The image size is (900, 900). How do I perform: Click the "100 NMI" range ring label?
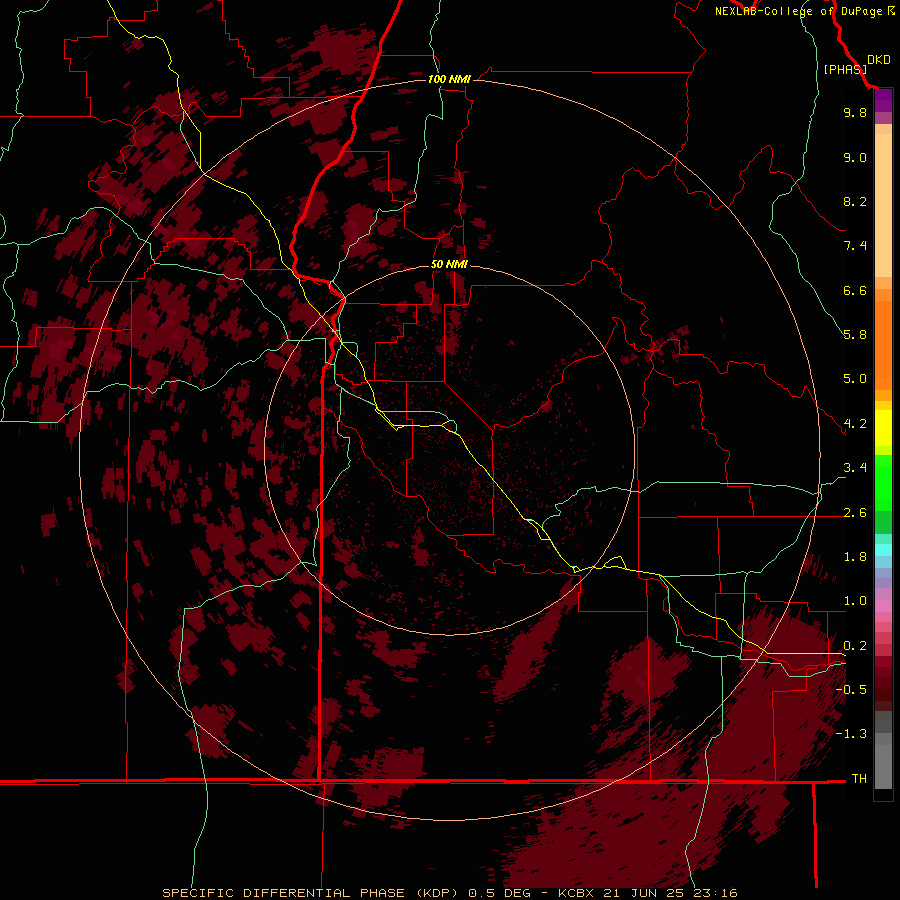[x=449, y=79]
